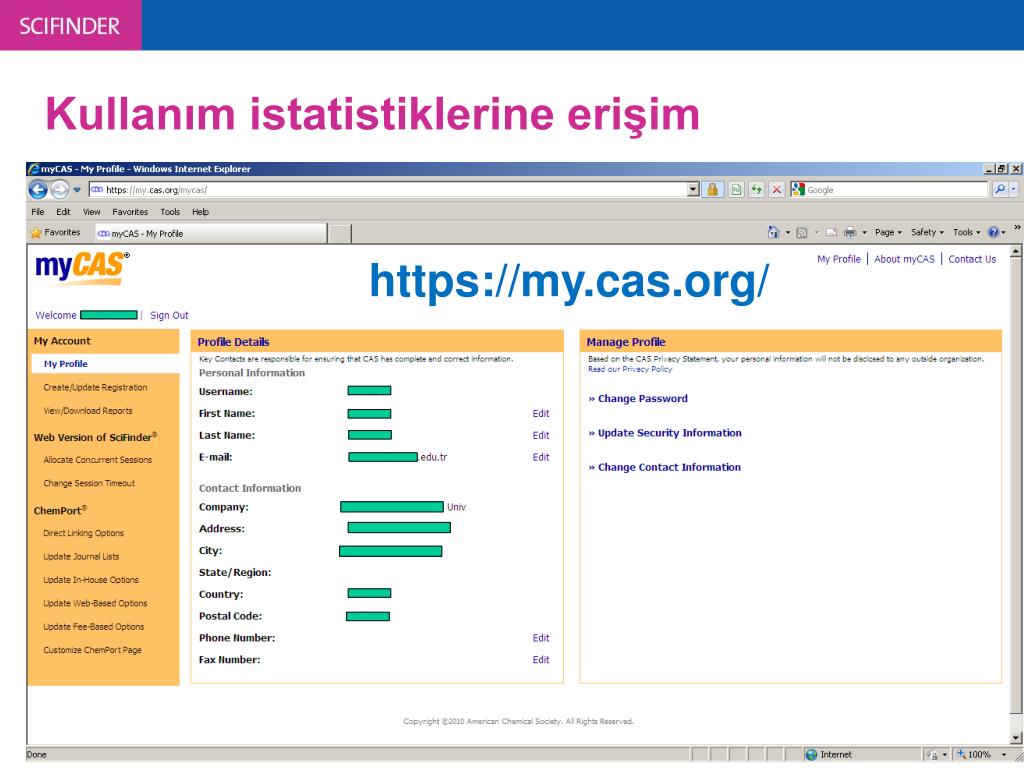The image size is (1024, 768).
Task: Click the Read Mail envelope icon
Action: (831, 232)
